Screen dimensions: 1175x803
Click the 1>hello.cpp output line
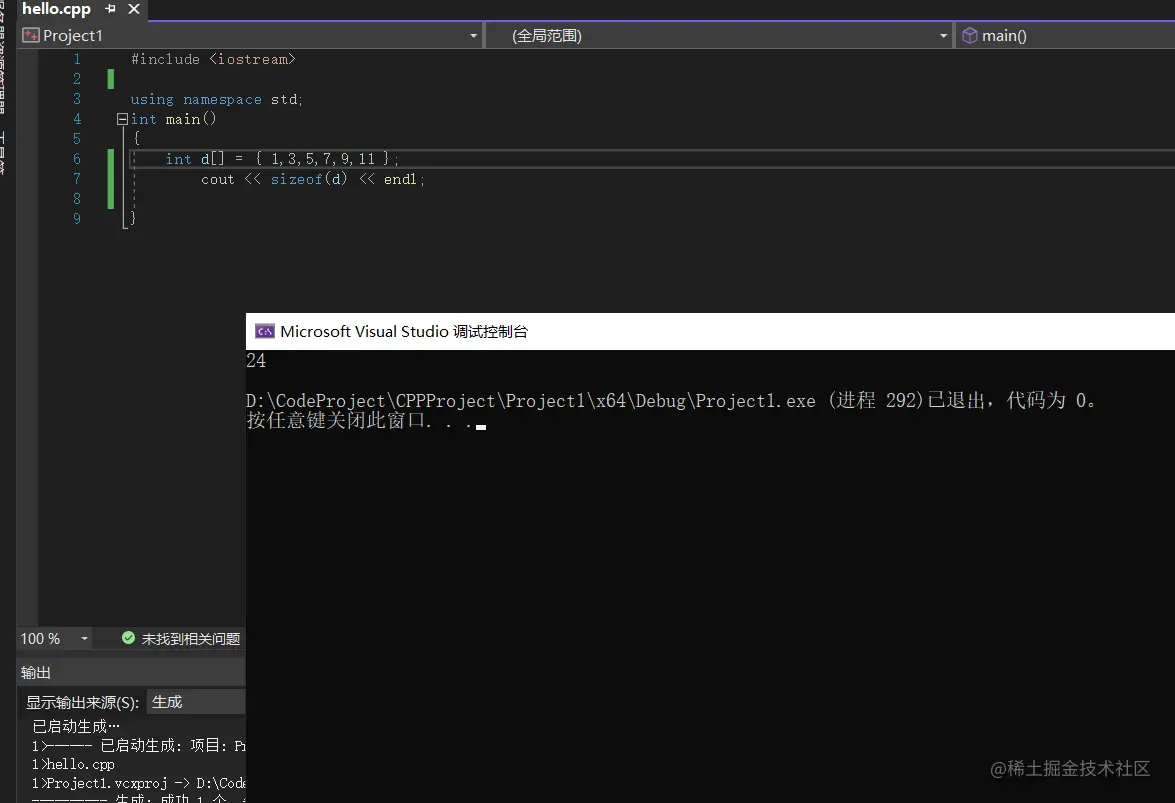[x=73, y=765]
